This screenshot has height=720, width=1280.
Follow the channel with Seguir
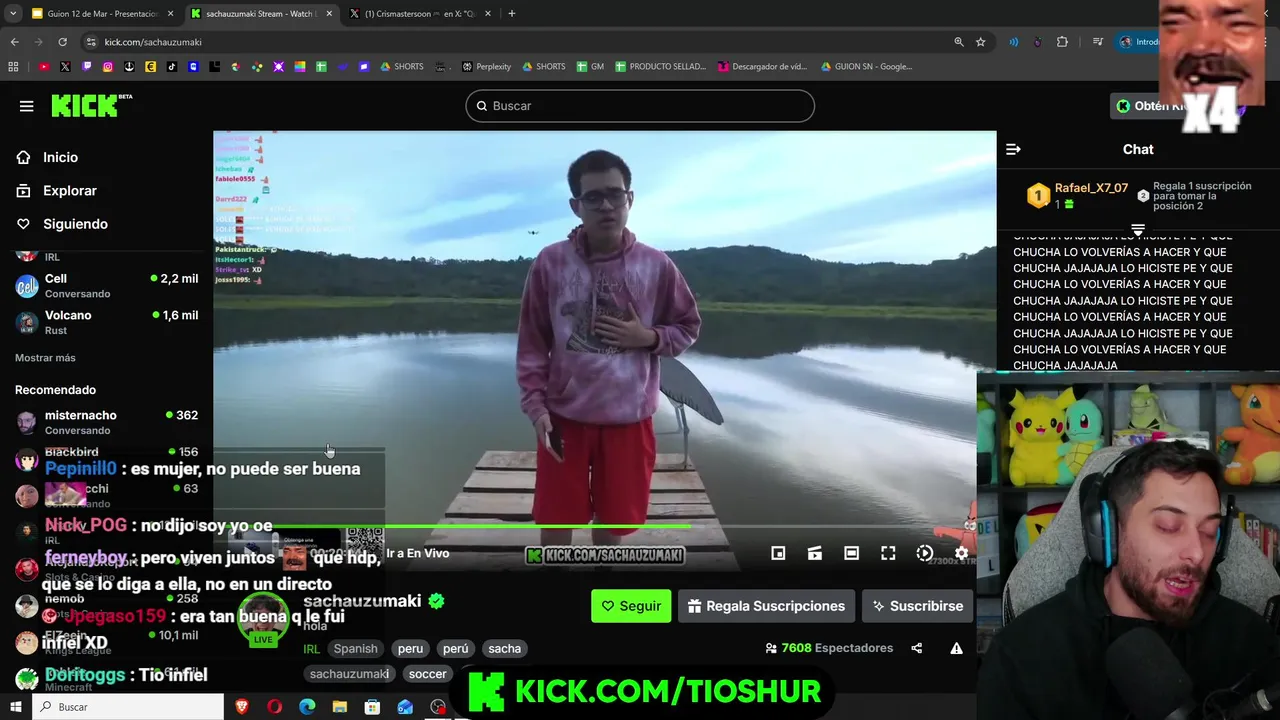point(631,606)
